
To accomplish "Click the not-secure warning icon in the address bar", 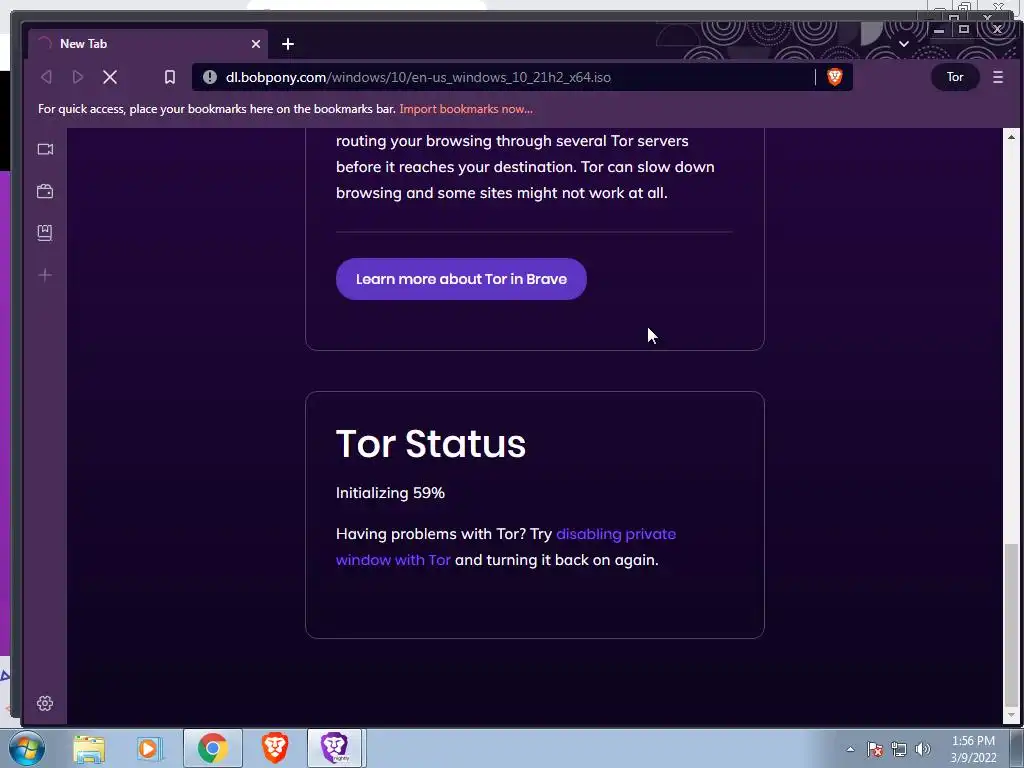I will pos(210,77).
